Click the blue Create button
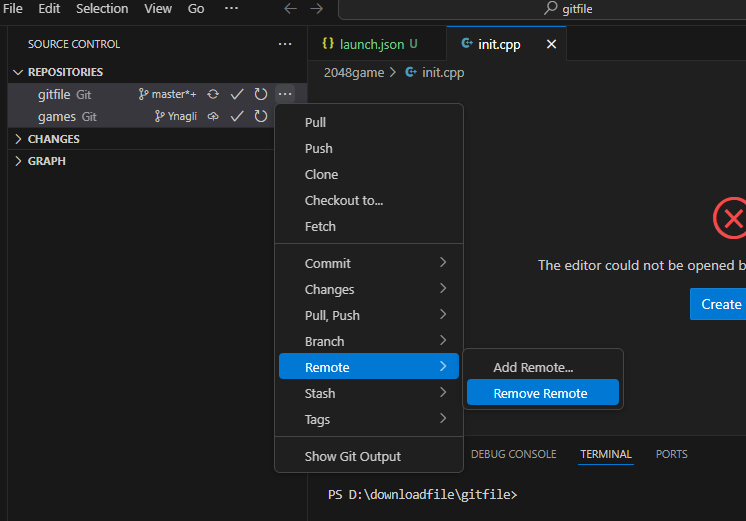Image resolution: width=746 pixels, height=521 pixels. point(718,304)
